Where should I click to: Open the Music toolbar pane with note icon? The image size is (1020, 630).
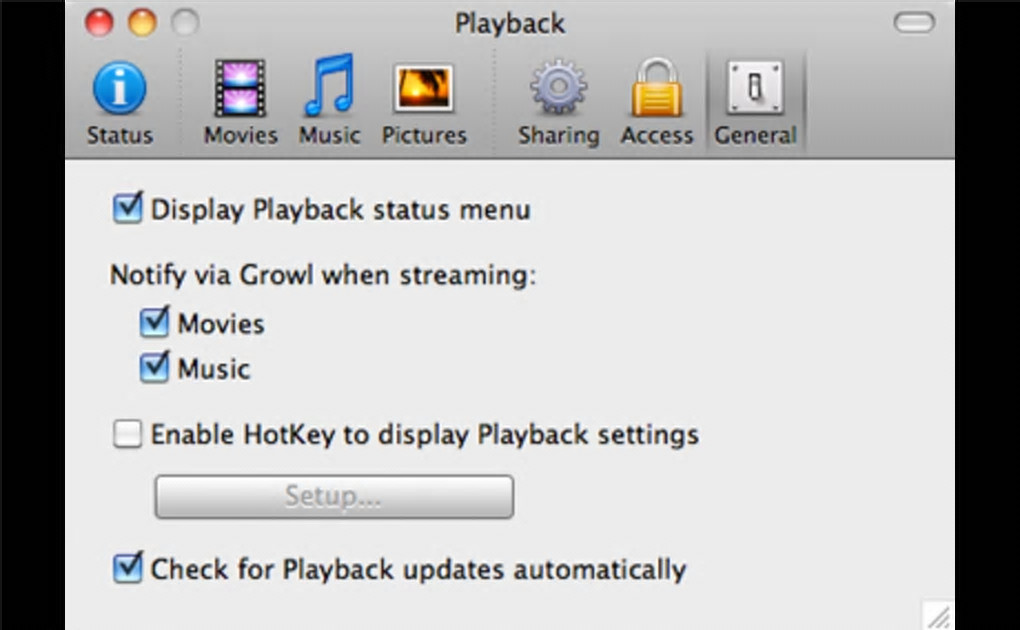tap(329, 104)
